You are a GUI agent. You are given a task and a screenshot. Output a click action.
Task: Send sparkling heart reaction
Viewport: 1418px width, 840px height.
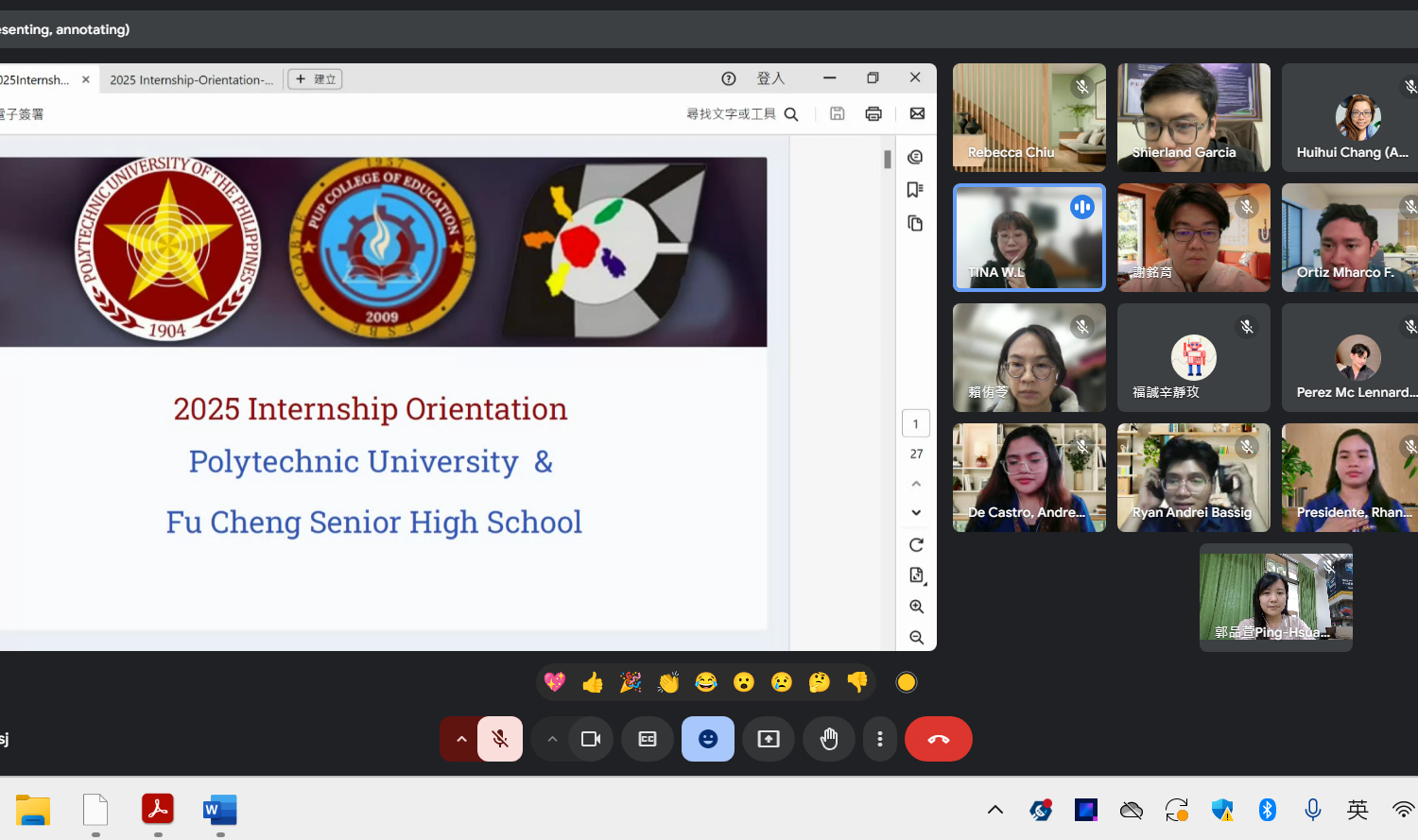click(555, 682)
